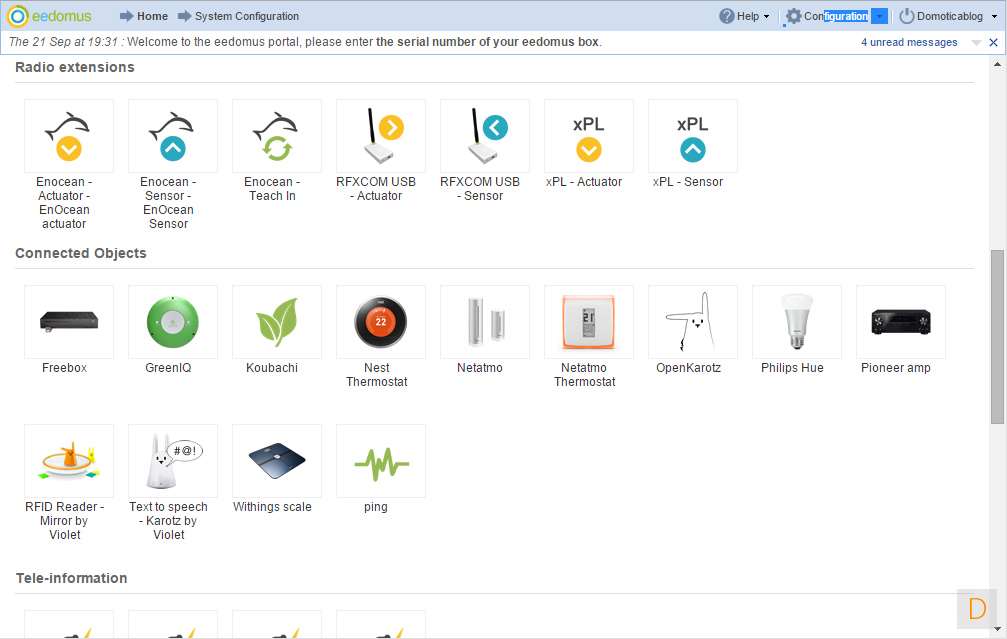Viewport: 1007px width, 639px height.
Task: Select the Pioneer amp icon
Action: tap(901, 322)
